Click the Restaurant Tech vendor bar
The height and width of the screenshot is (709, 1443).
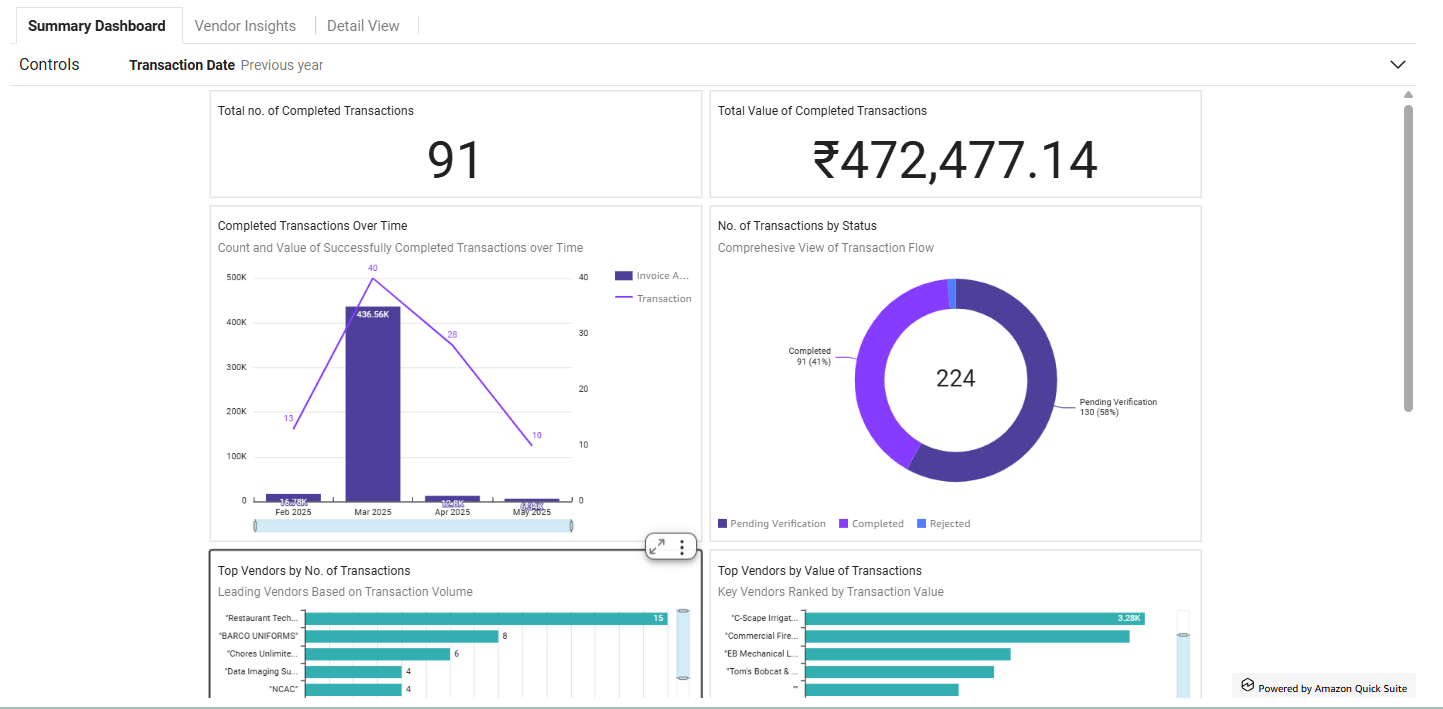tap(487, 618)
